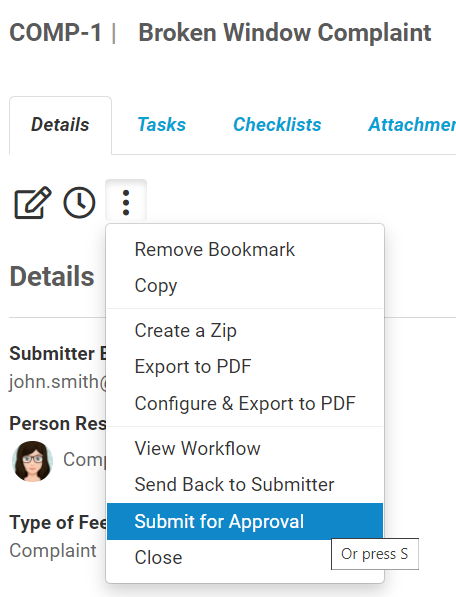The height and width of the screenshot is (597, 456).
Task: Click the three-dot more actions icon
Action: point(126,202)
